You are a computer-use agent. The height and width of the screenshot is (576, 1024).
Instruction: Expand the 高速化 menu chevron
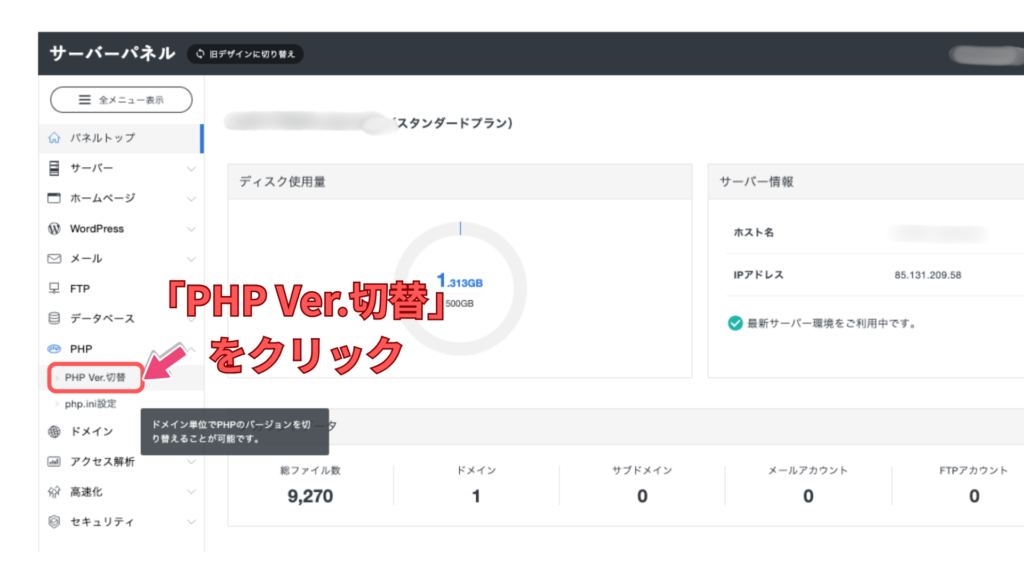coord(191,492)
